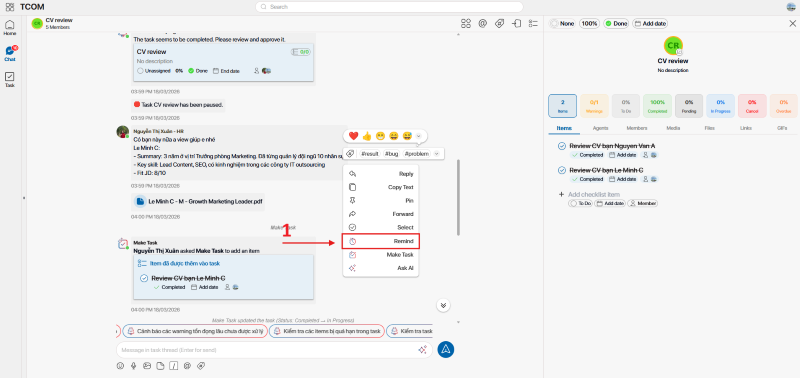800x378 pixels.
Task: Click Add date in the task panel header
Action: [650, 23]
